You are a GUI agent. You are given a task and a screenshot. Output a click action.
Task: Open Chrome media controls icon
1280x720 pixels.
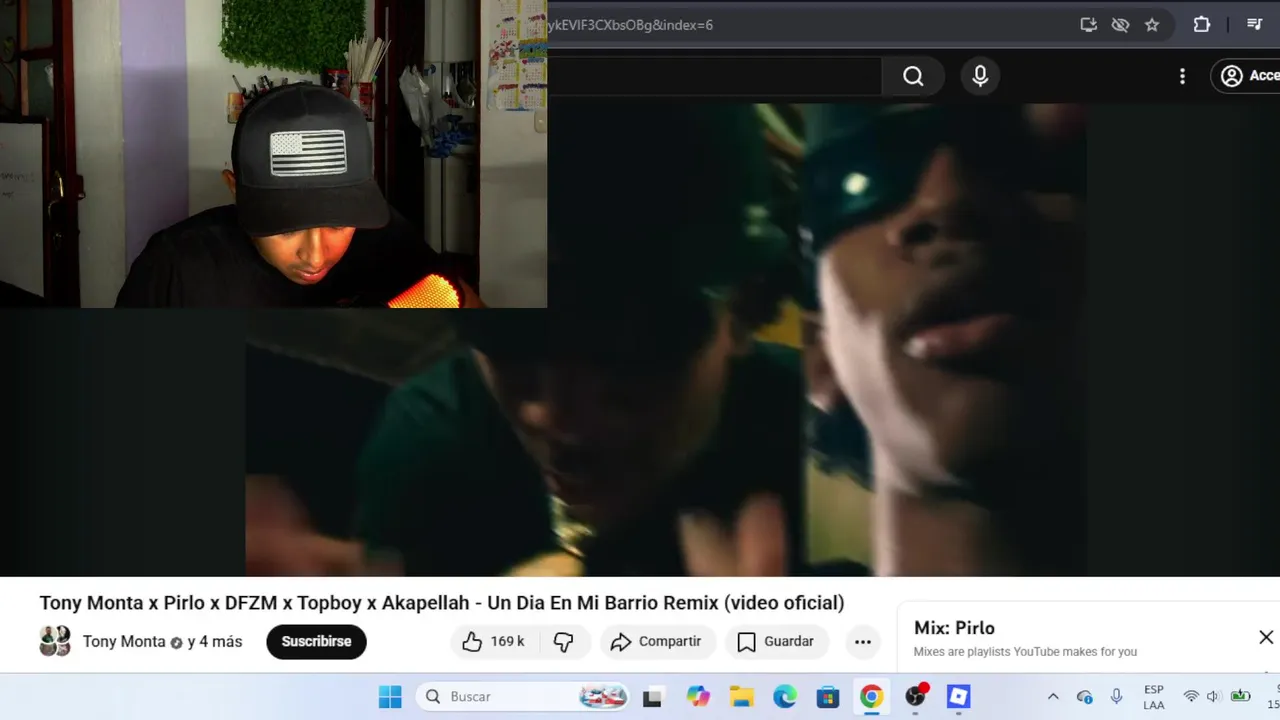point(1255,25)
